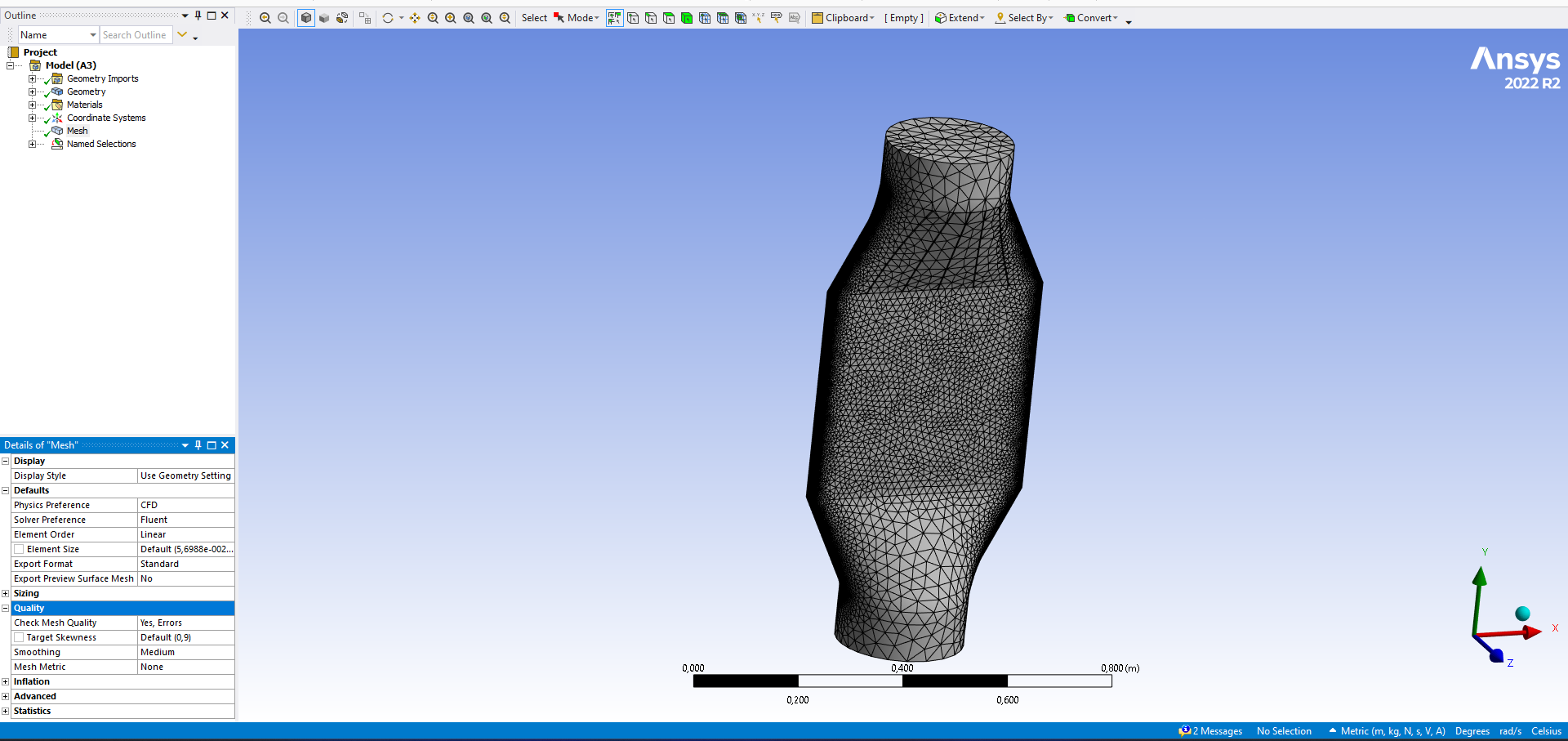Viewport: 1568px width, 741px height.
Task: Enable the Body selection filter icon
Action: (x=687, y=18)
